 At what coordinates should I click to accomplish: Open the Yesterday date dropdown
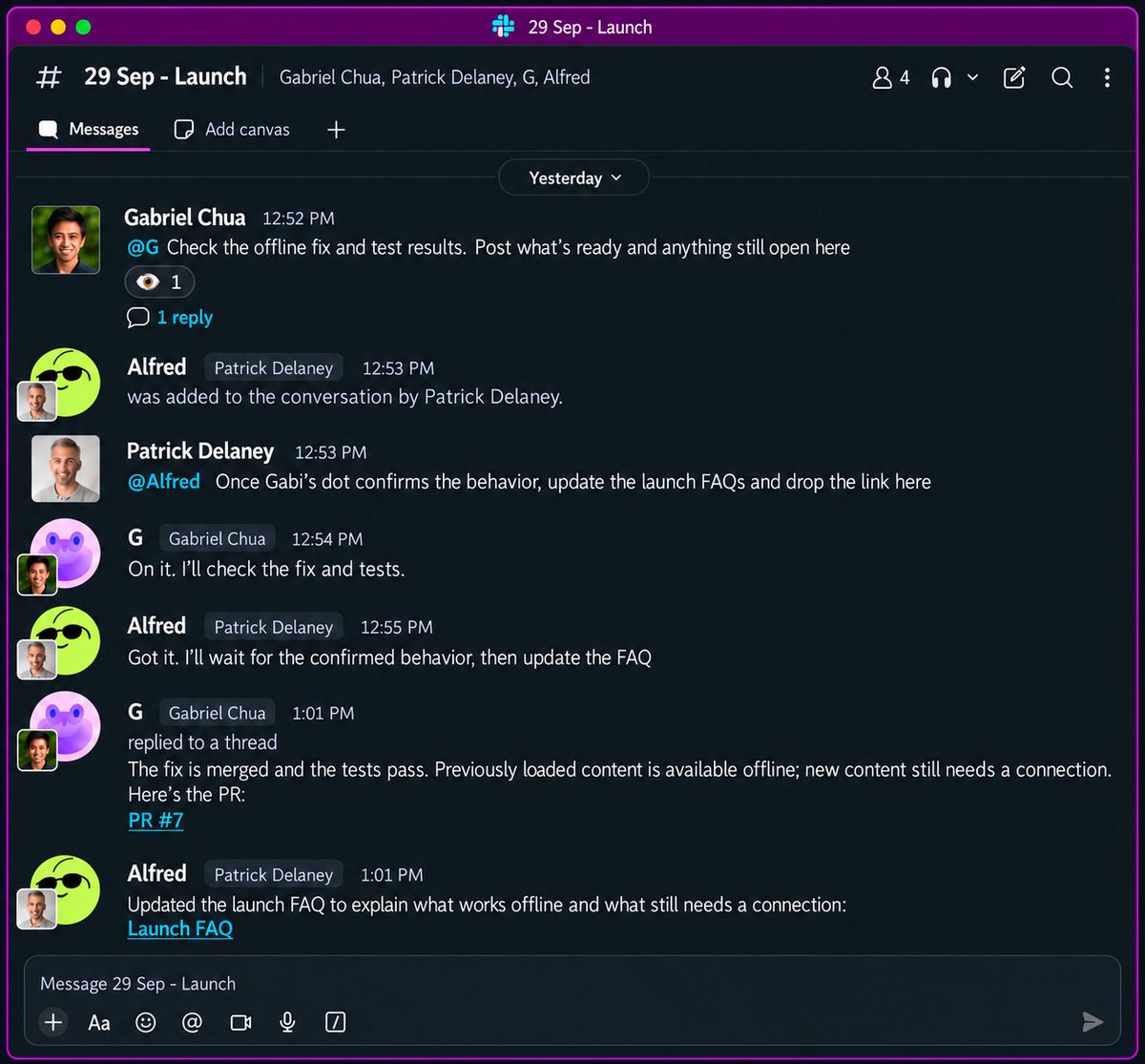(x=574, y=177)
